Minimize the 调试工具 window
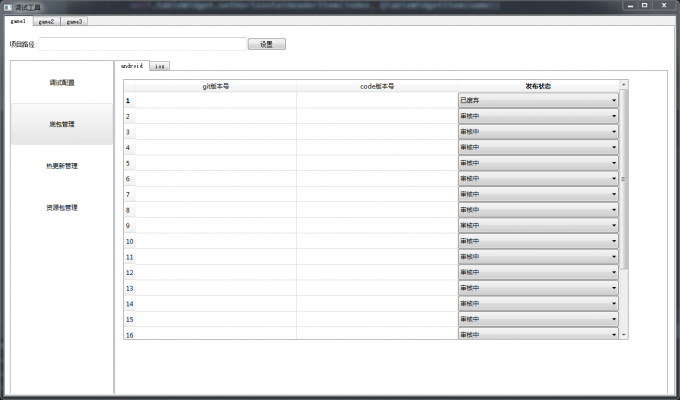The height and width of the screenshot is (400, 680). pos(630,5)
